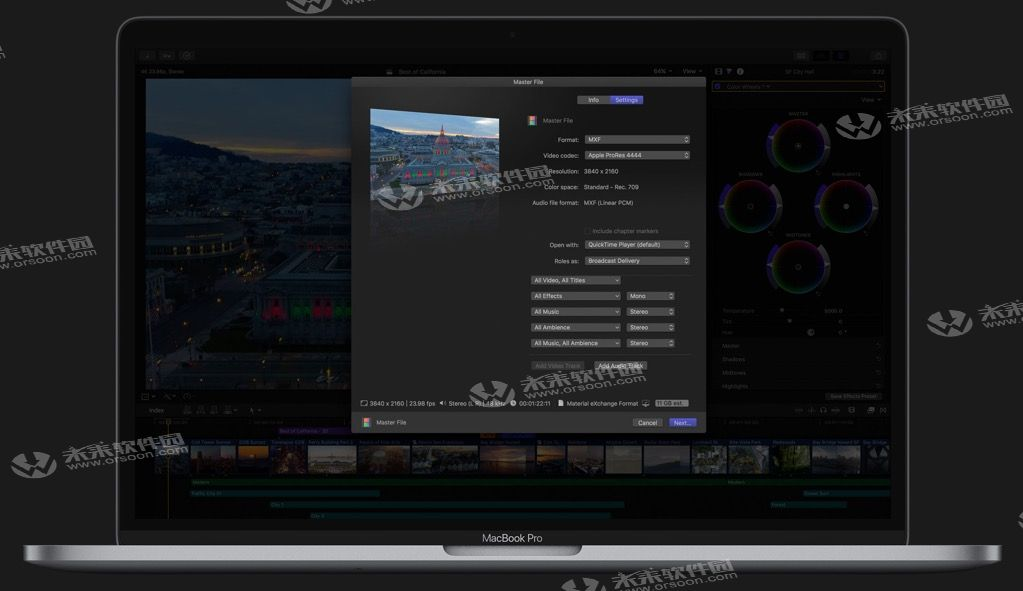
Task: Open the Video codec dropdown Apple ProRes 4444
Action: coord(637,155)
